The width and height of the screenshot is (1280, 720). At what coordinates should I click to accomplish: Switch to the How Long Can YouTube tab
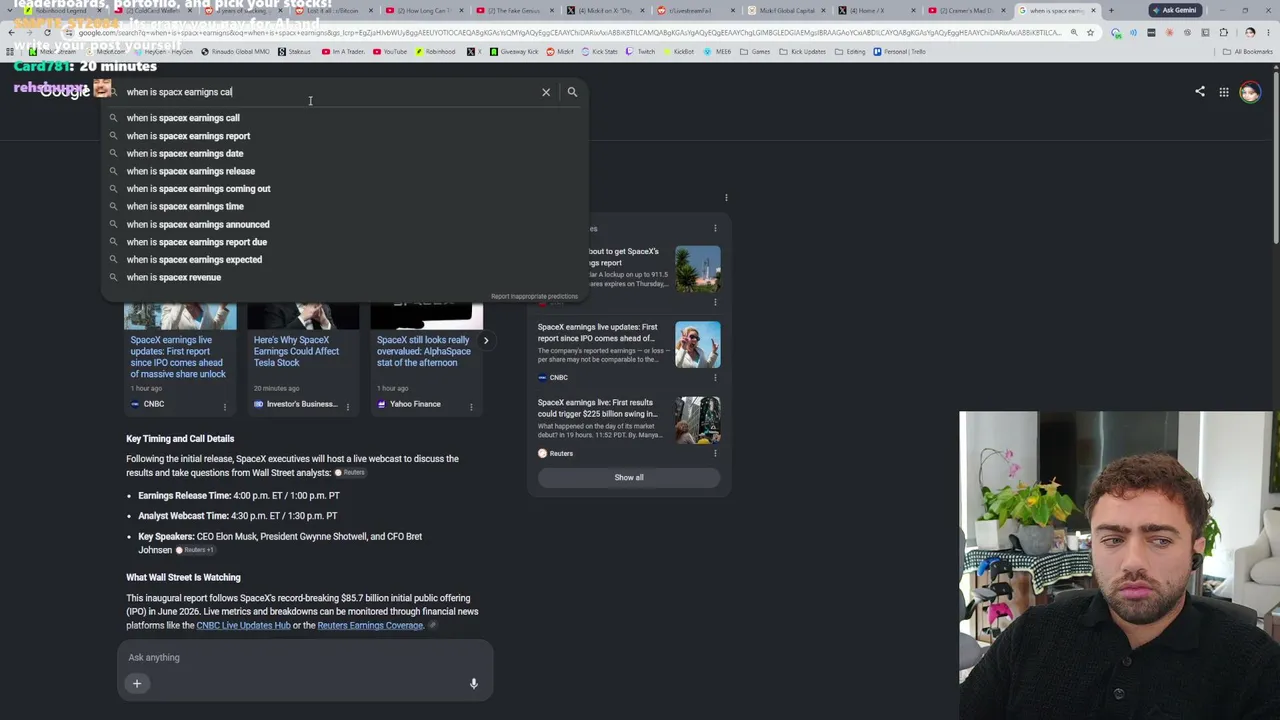pyautogui.click(x=424, y=11)
